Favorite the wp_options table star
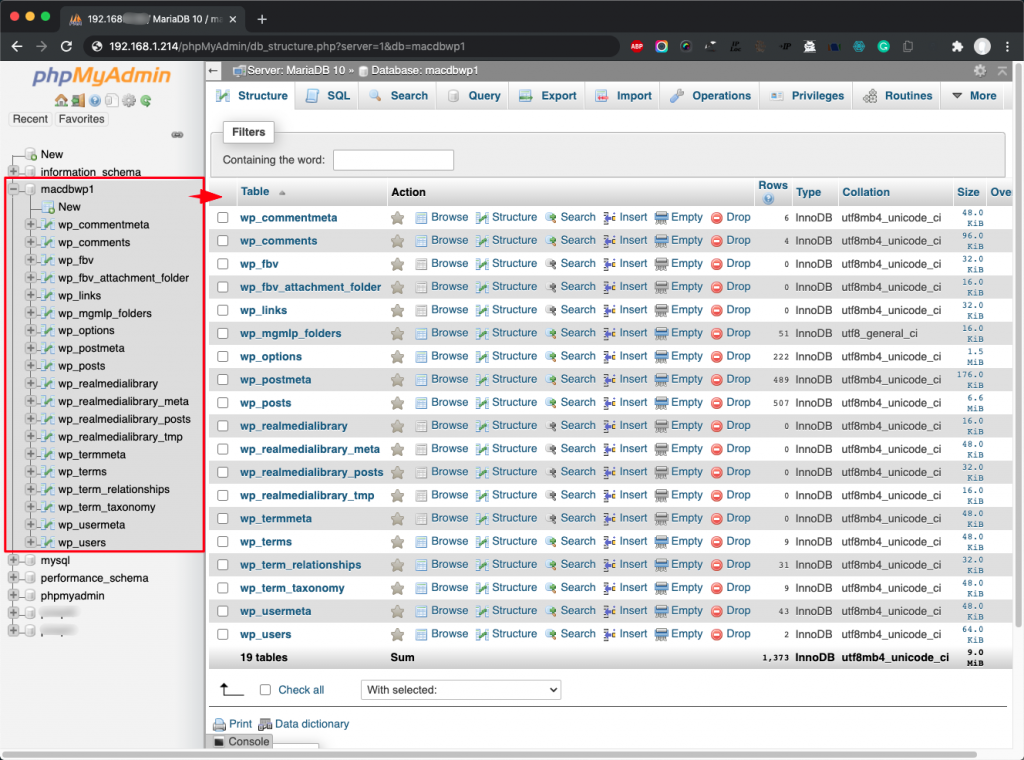Image resolution: width=1024 pixels, height=760 pixels. pos(397,357)
